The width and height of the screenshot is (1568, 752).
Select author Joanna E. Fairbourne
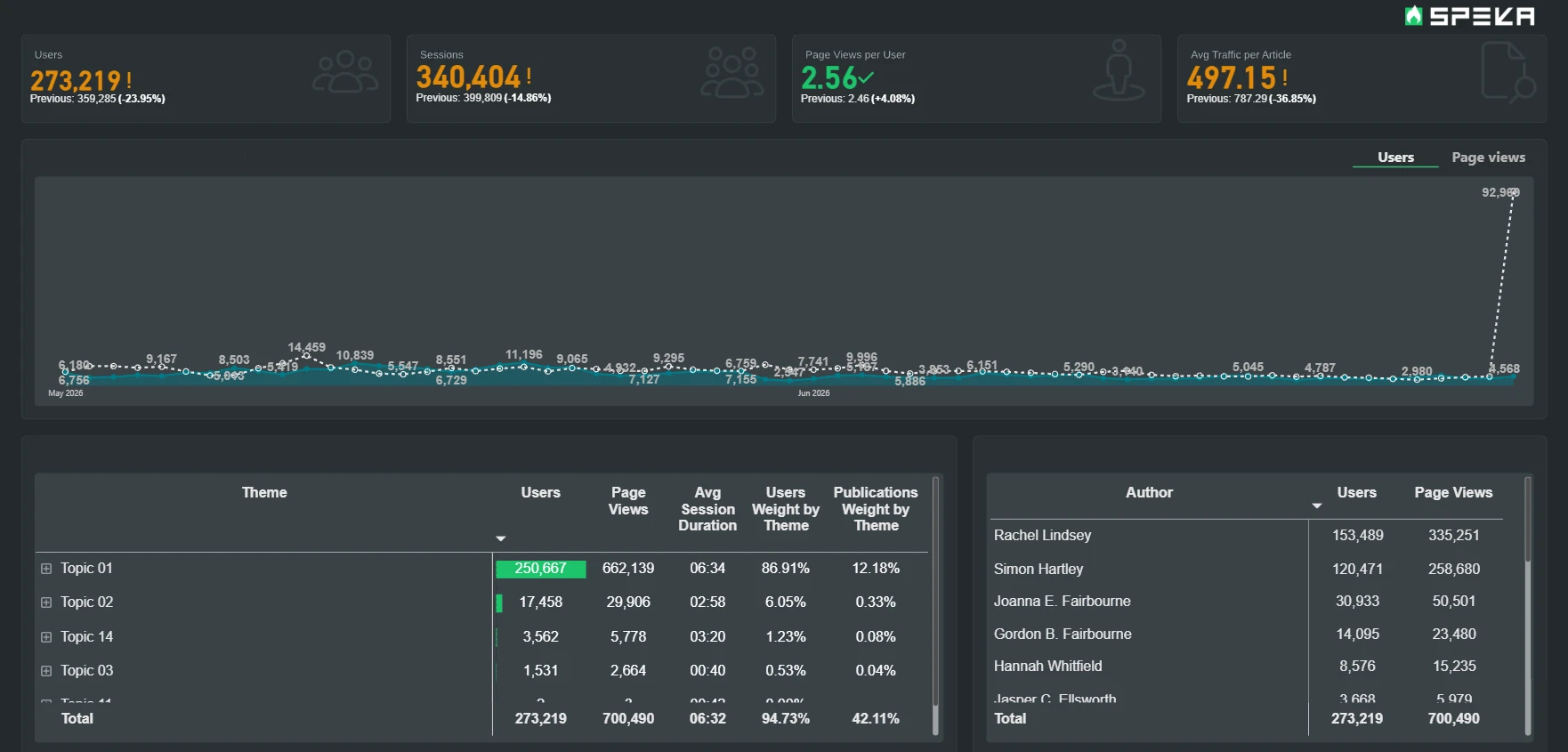tap(1062, 601)
